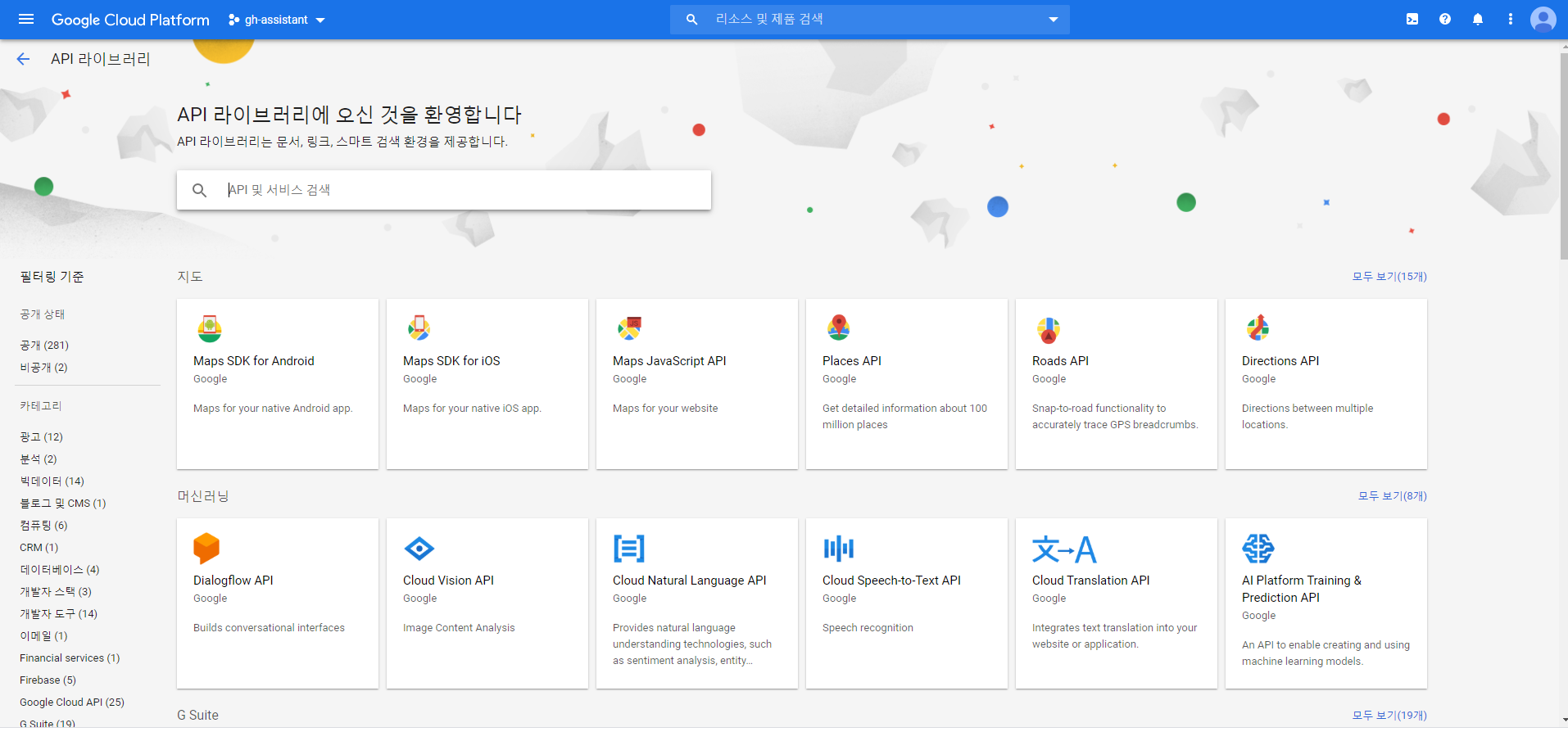Filter by 블로그 및 CMS (1) category
The height and width of the screenshot is (732, 1568).
pyautogui.click(x=63, y=504)
